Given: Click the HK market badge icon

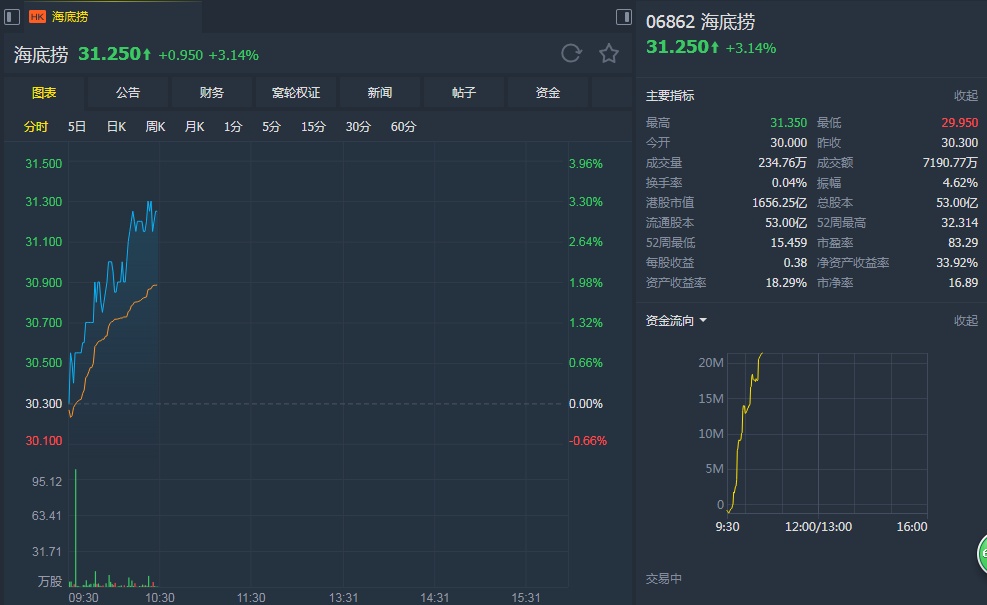Looking at the screenshot, I should [37, 17].
